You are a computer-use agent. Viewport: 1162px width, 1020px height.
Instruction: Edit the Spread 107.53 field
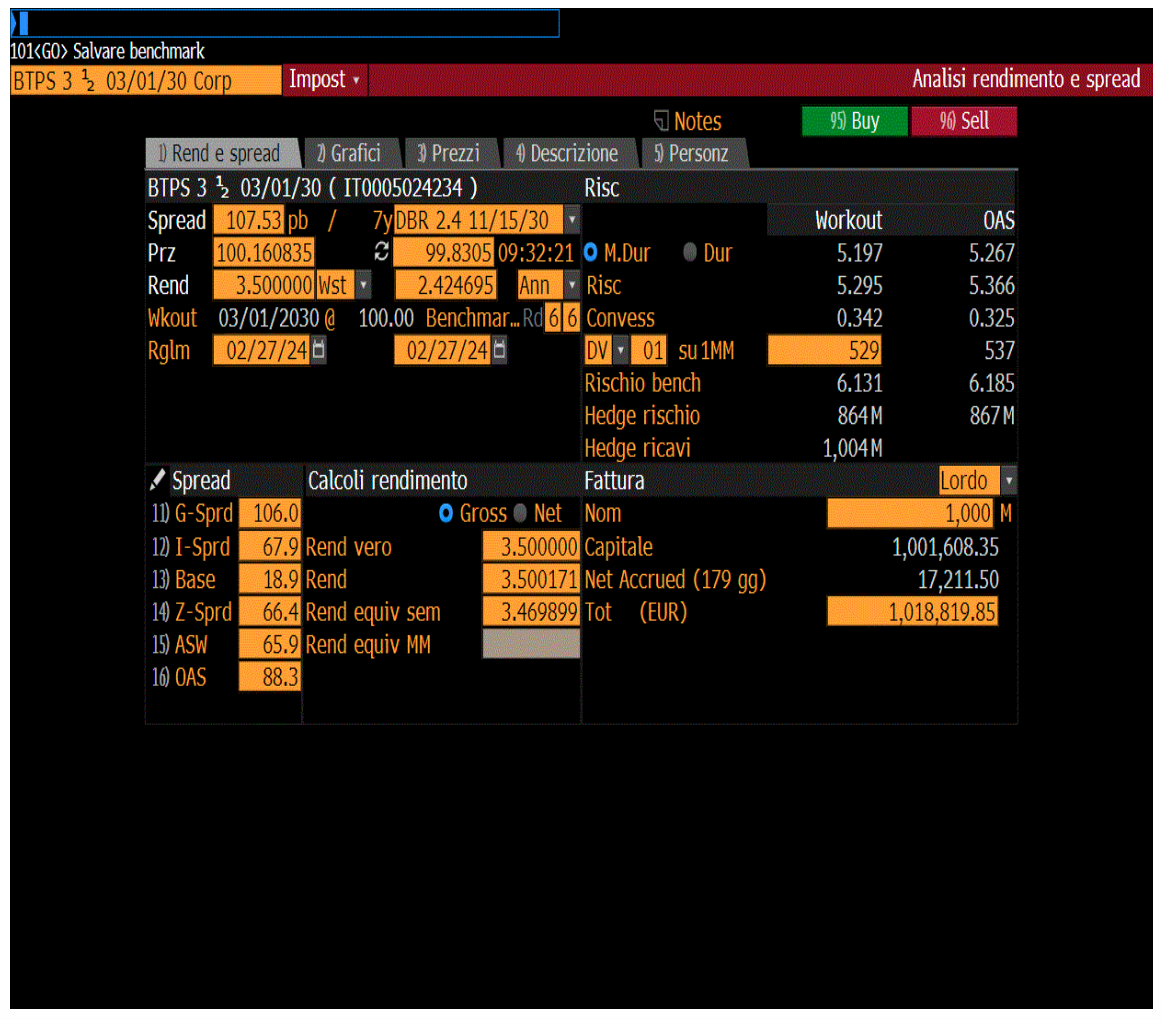point(249,219)
